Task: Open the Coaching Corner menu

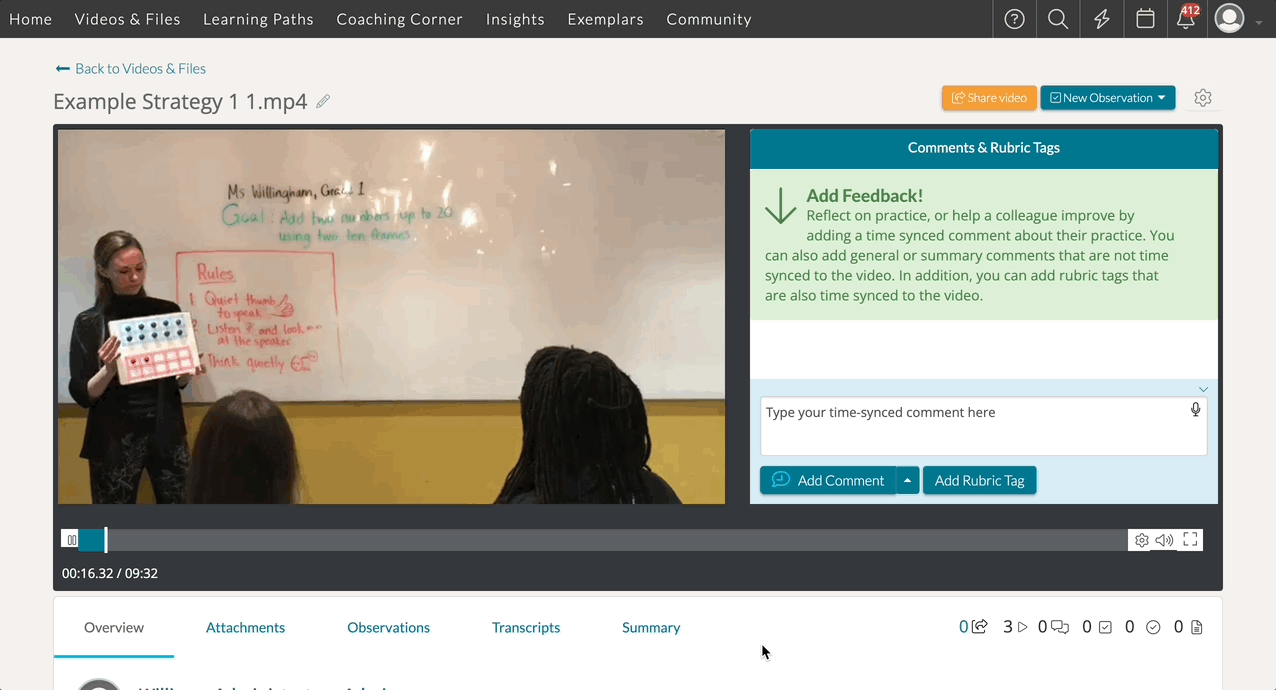Action: tap(399, 19)
